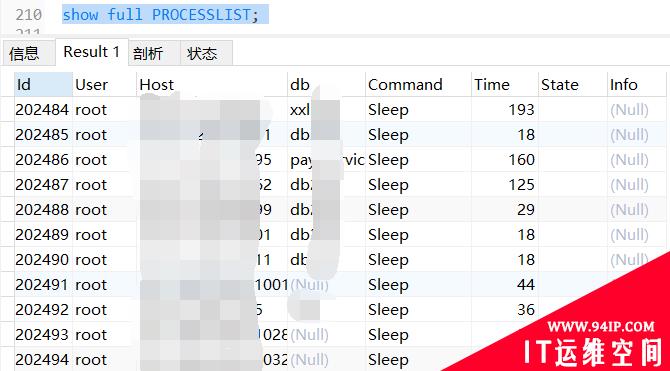Image resolution: width=670 pixels, height=371 pixels.
Task: Click the Info column header
Action: (x=637, y=85)
